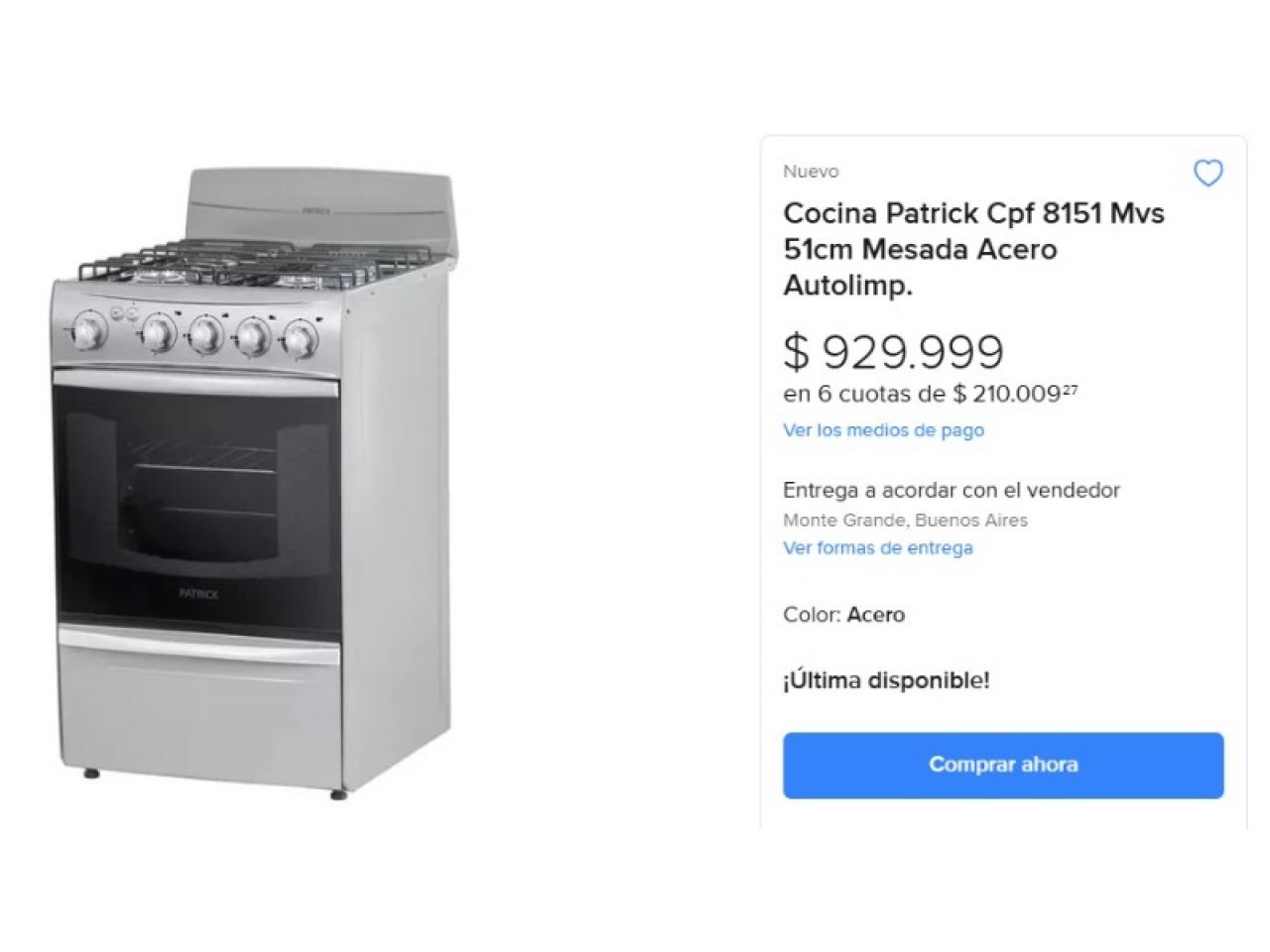Click the Color: Acero label

click(x=843, y=615)
